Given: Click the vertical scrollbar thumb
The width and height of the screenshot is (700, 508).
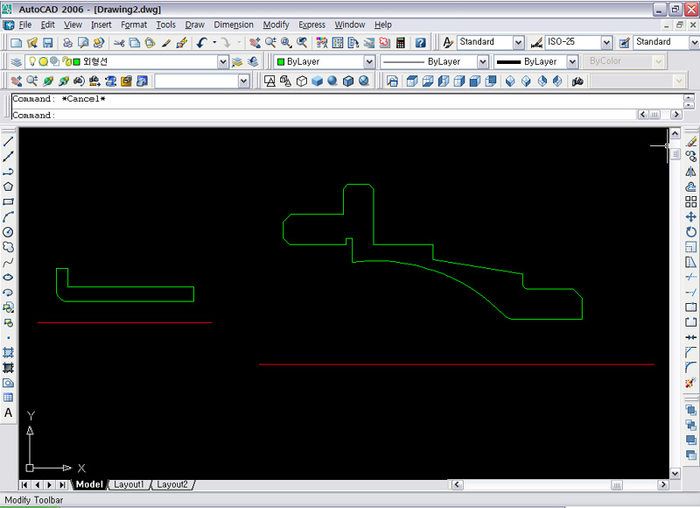Looking at the screenshot, I should 675,154.
